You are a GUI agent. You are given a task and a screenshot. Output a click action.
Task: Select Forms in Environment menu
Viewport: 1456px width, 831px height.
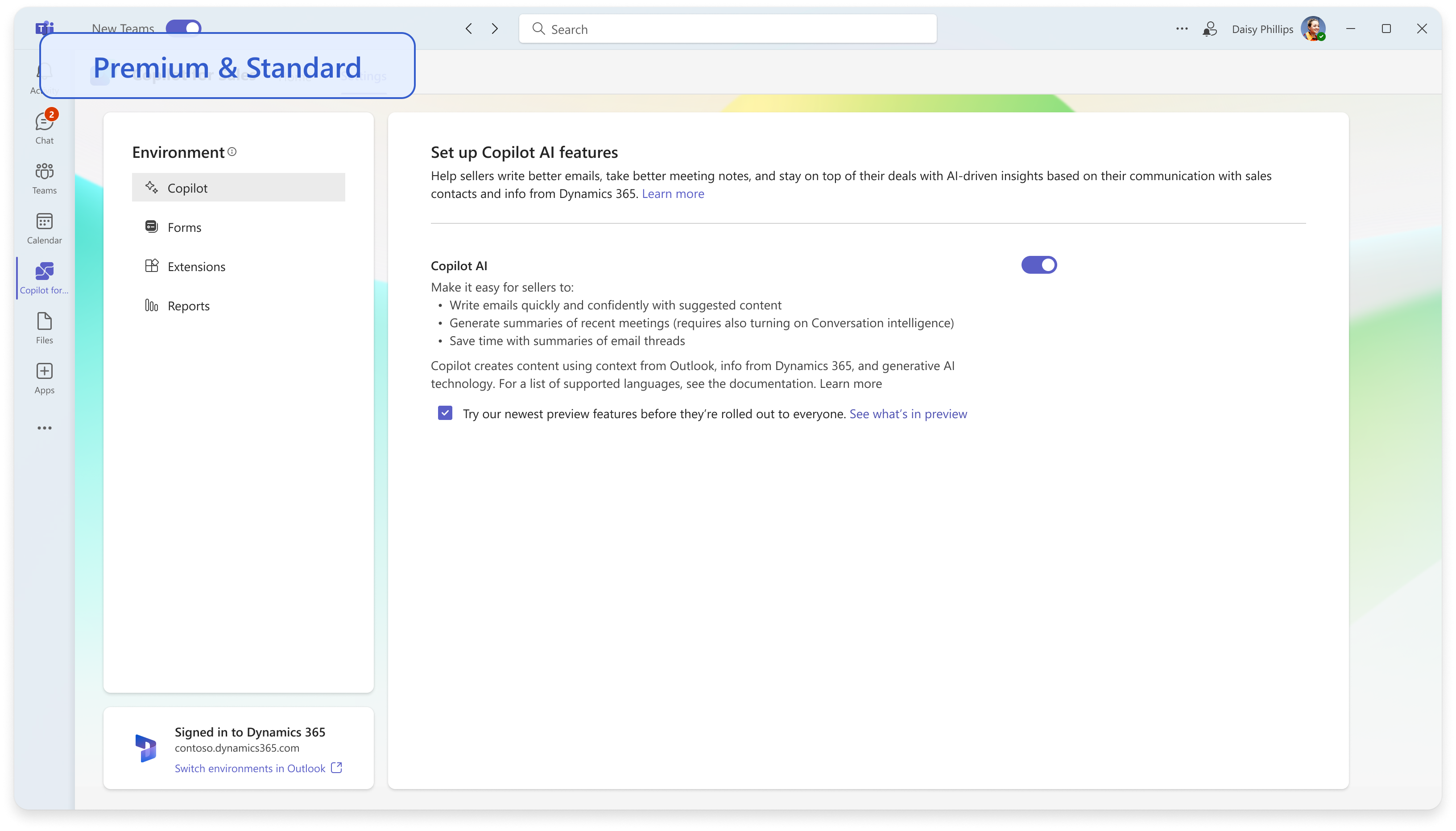click(x=184, y=227)
